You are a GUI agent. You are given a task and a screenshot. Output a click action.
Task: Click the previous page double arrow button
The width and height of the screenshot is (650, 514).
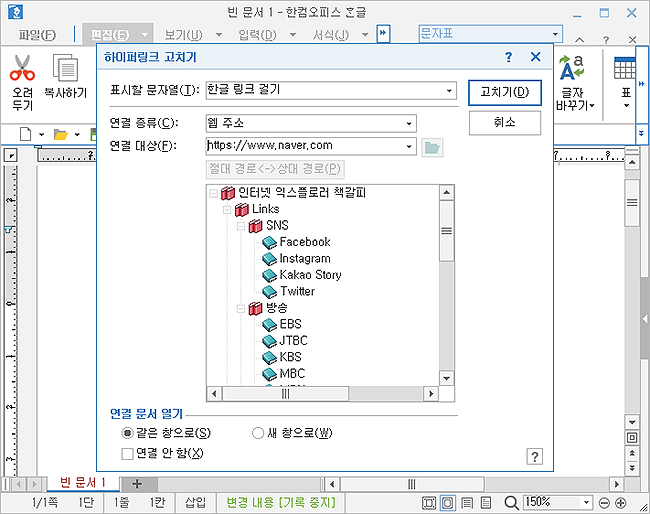[632, 453]
